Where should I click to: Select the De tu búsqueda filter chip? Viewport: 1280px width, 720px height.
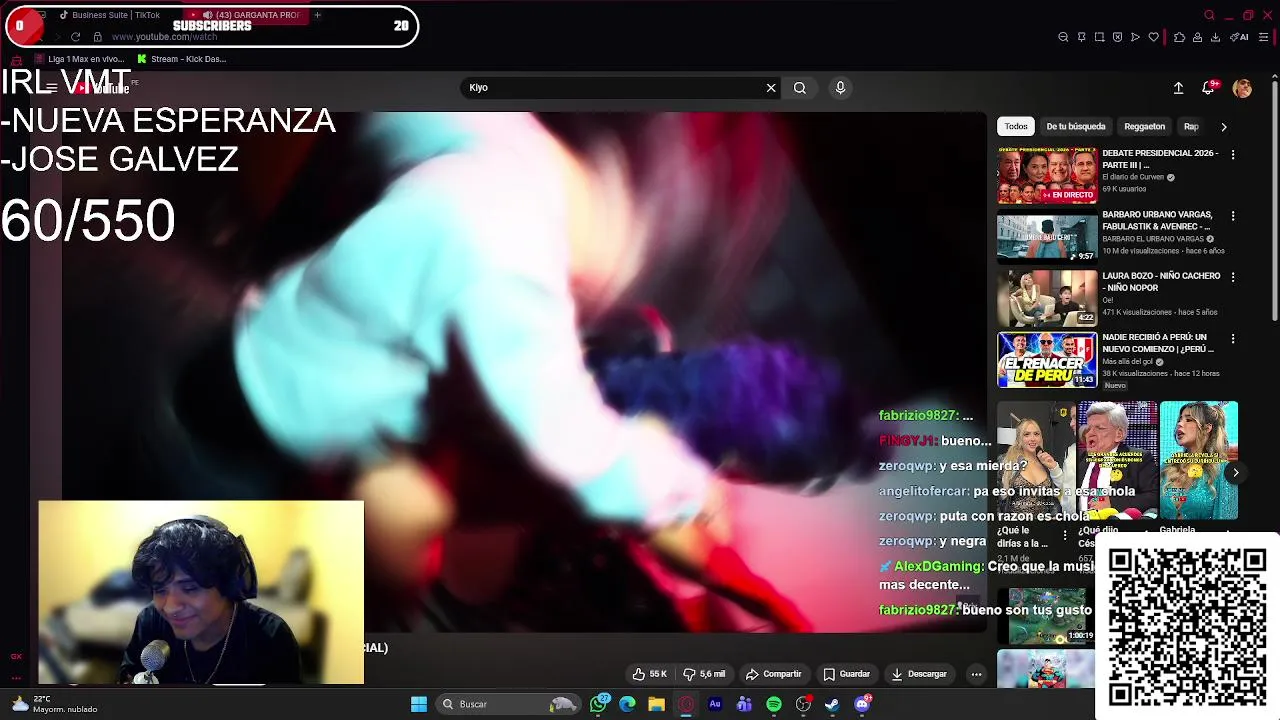[x=1075, y=127]
